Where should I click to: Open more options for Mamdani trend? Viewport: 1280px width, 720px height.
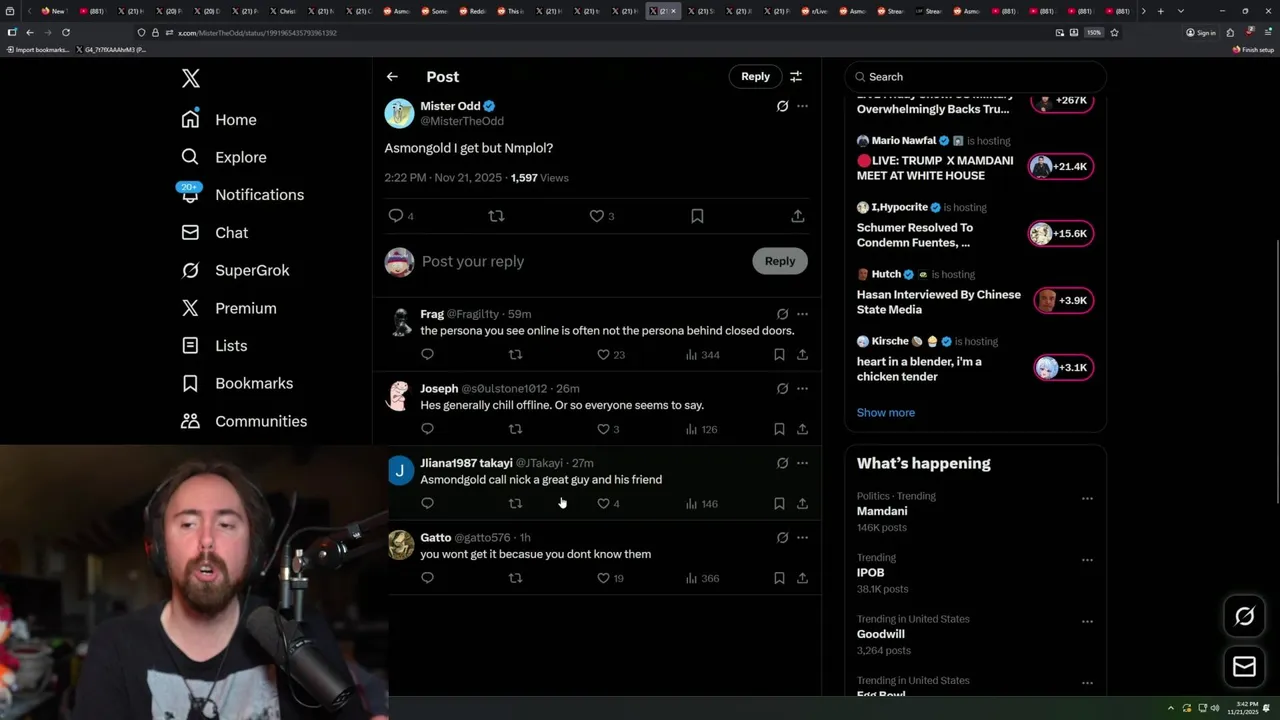click(x=1087, y=498)
